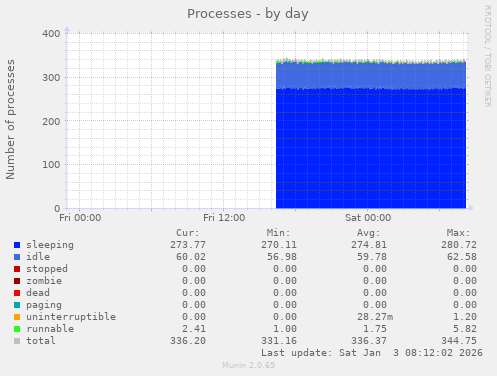The image size is (497, 376).
Task: Click sleeping maximum value 280.72
Action: 459,245
